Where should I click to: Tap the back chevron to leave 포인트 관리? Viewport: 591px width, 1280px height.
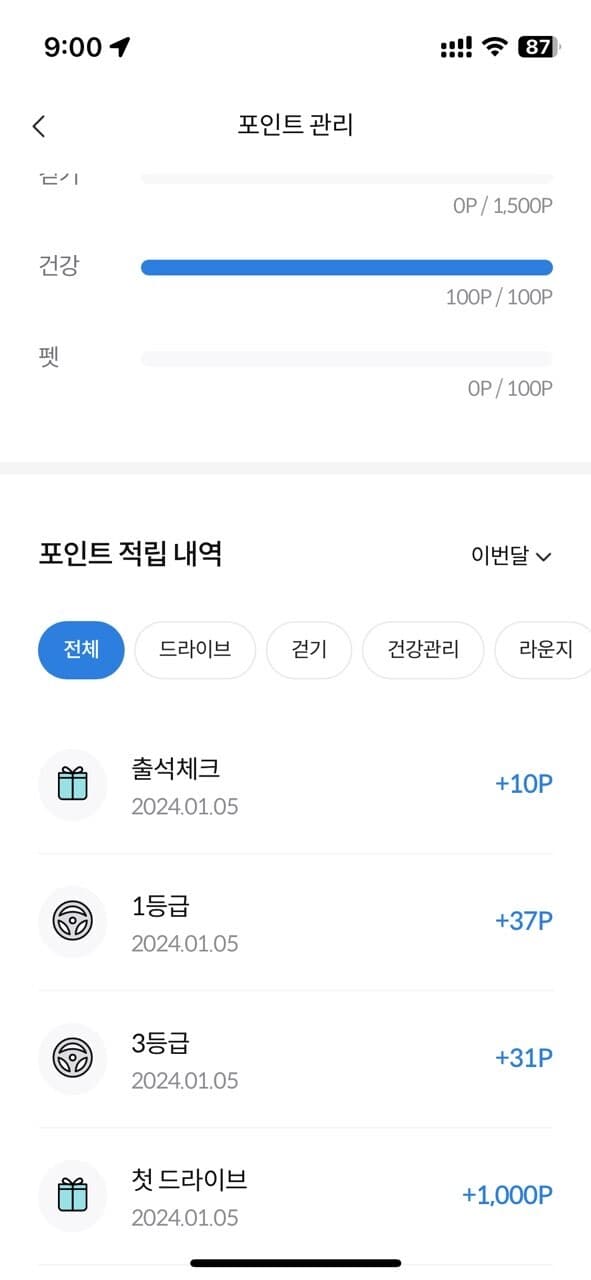pos(38,126)
